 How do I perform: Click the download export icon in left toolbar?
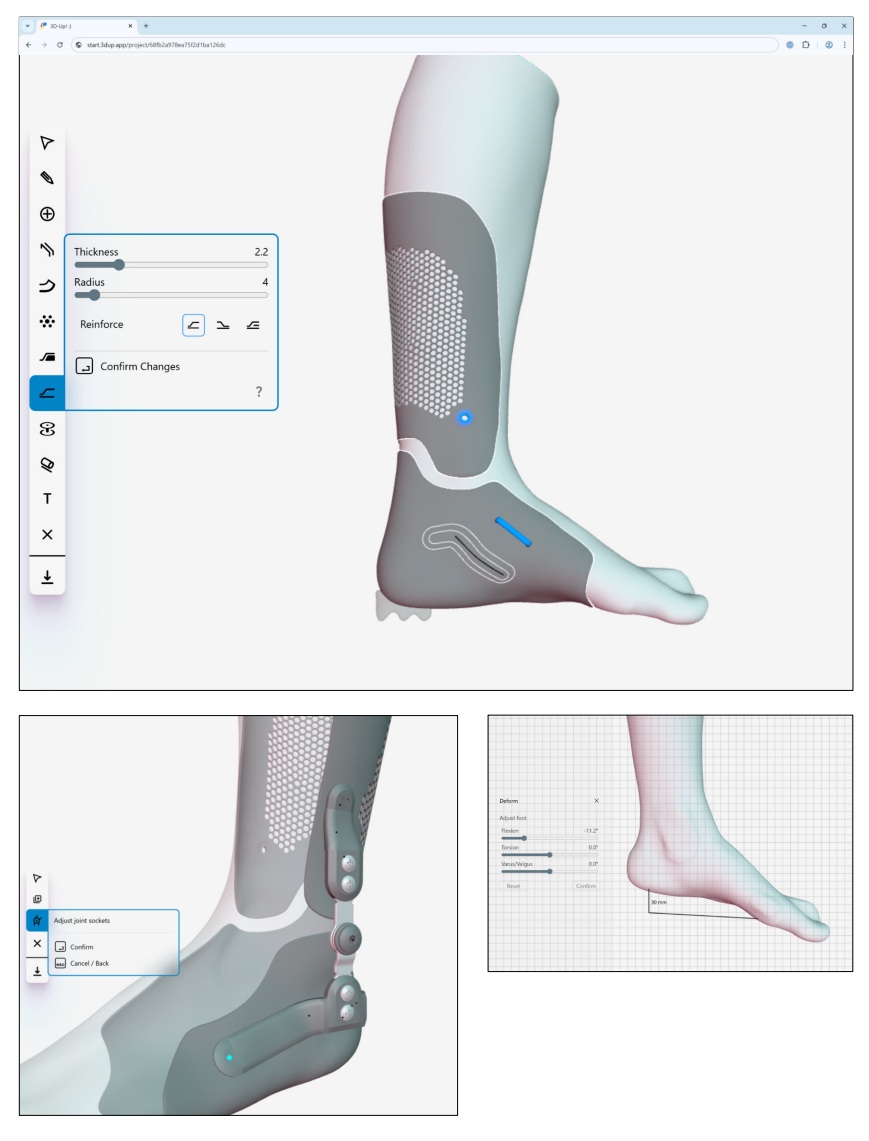[x=47, y=577]
